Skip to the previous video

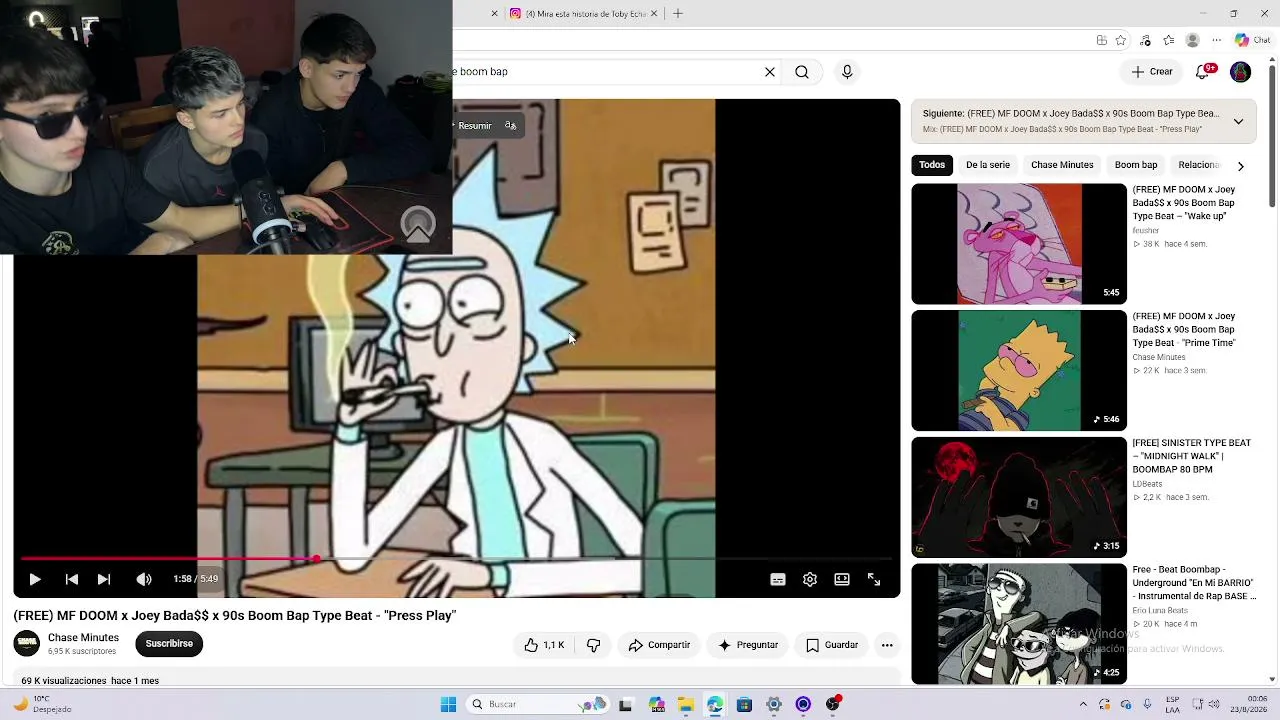(x=72, y=579)
